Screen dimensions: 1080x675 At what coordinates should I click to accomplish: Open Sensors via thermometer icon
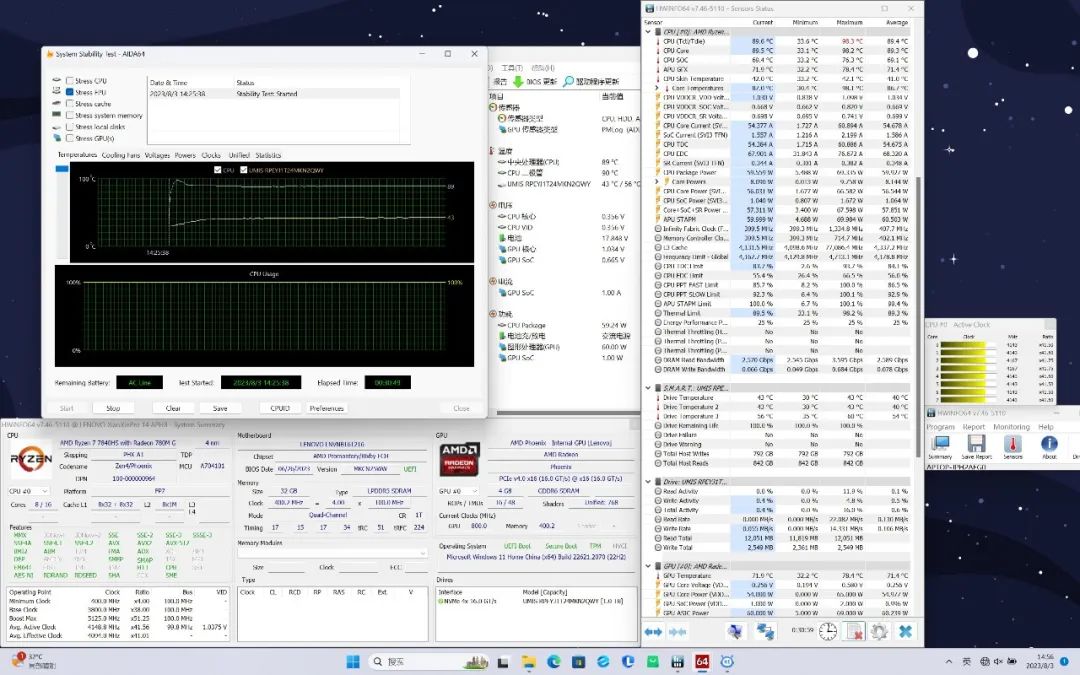(1012, 444)
